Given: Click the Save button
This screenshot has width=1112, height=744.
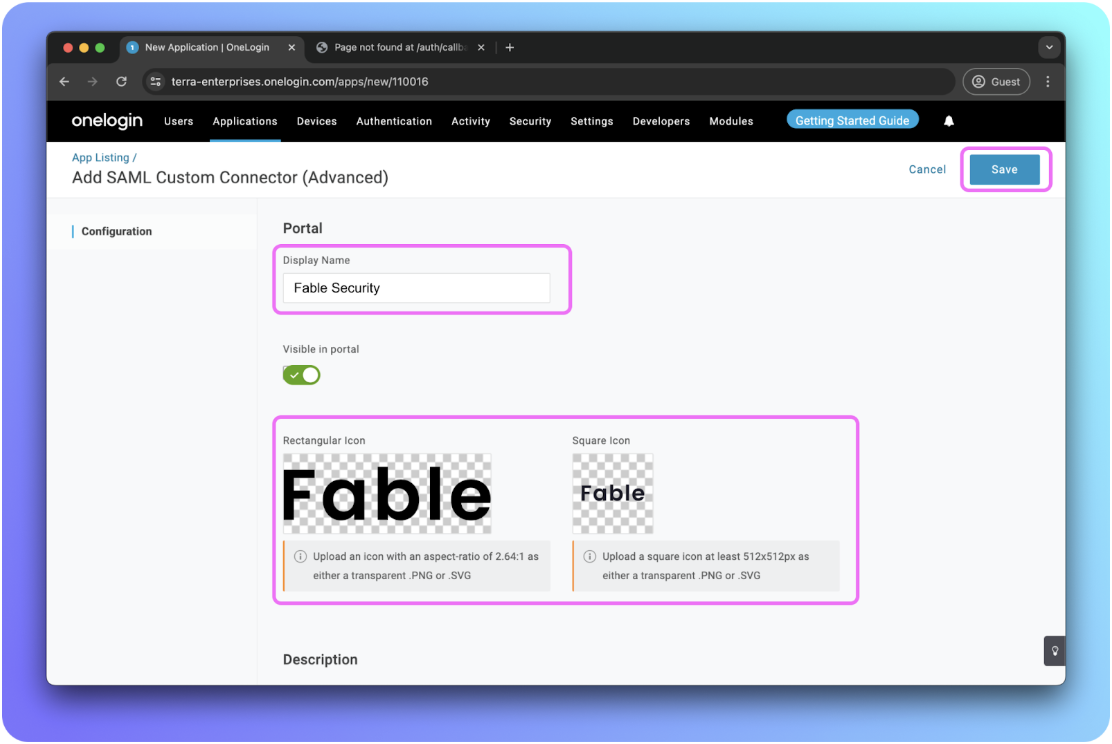Looking at the screenshot, I should point(1004,170).
